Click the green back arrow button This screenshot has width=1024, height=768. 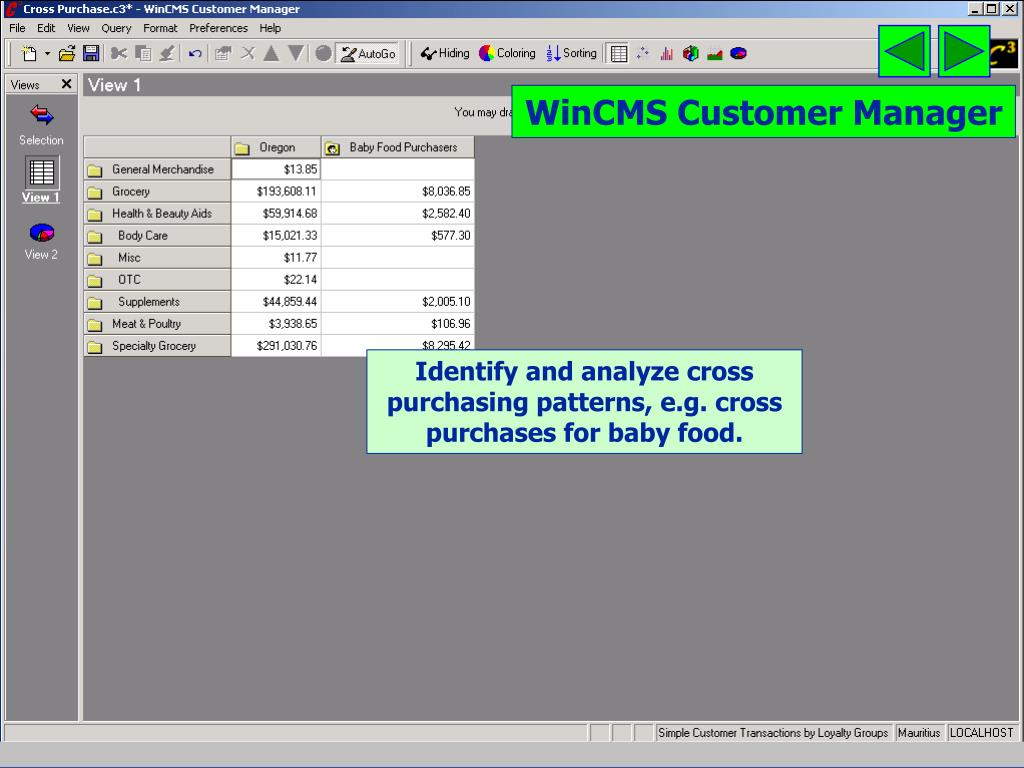point(904,52)
